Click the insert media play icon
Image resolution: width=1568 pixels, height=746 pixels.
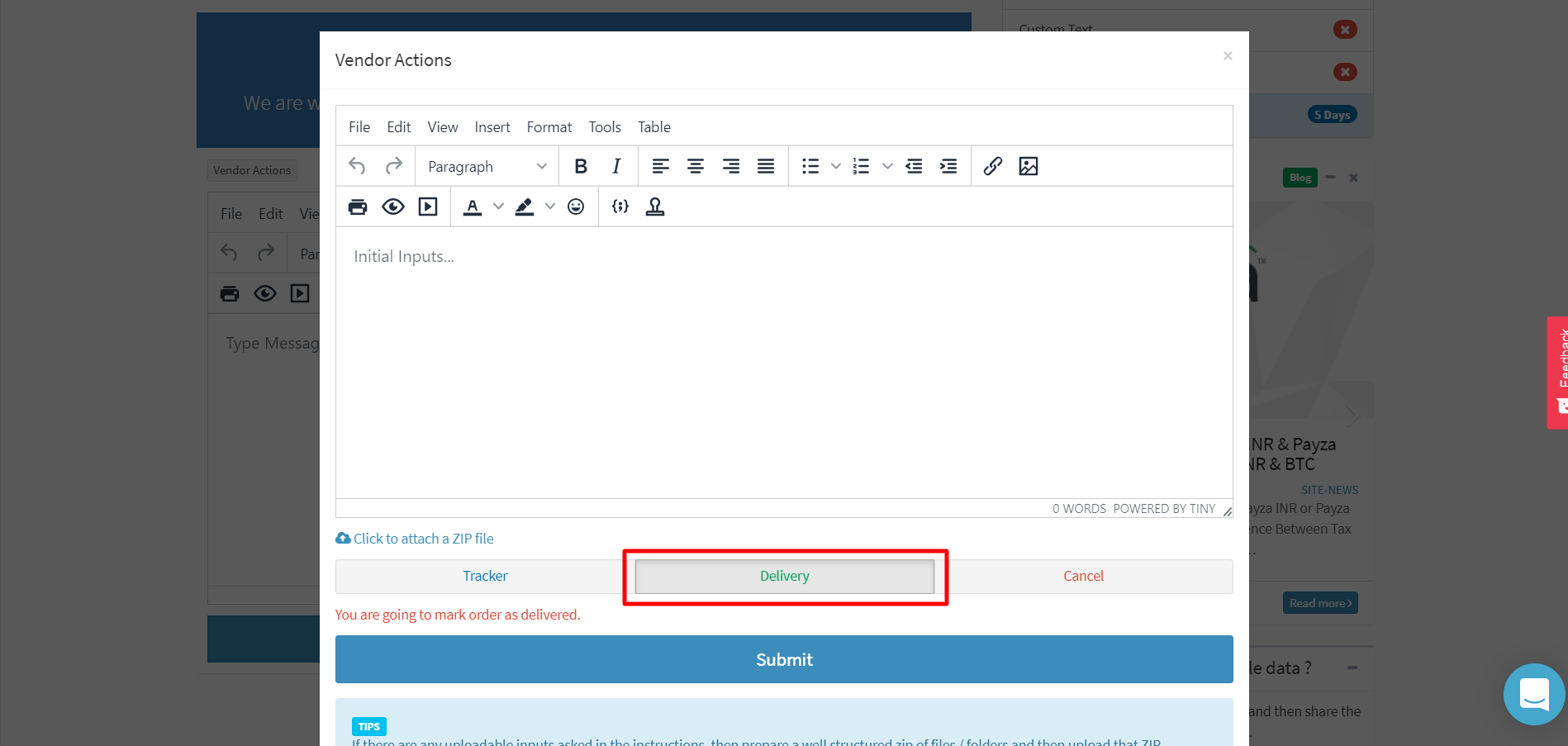pyautogui.click(x=428, y=207)
